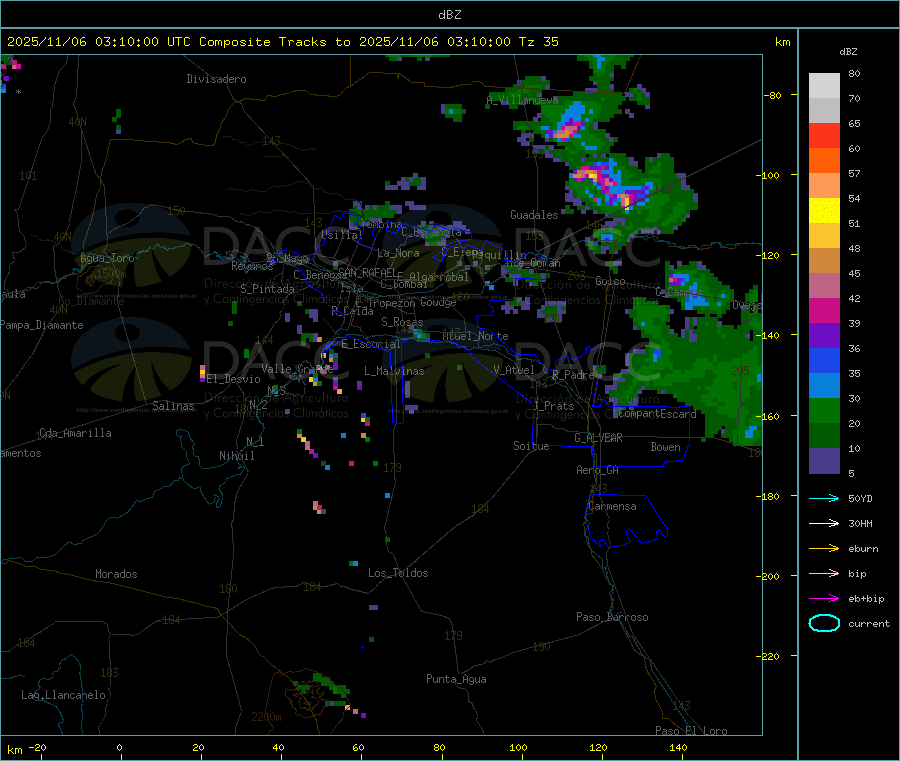Click the Aero_GA airport label

(597, 470)
